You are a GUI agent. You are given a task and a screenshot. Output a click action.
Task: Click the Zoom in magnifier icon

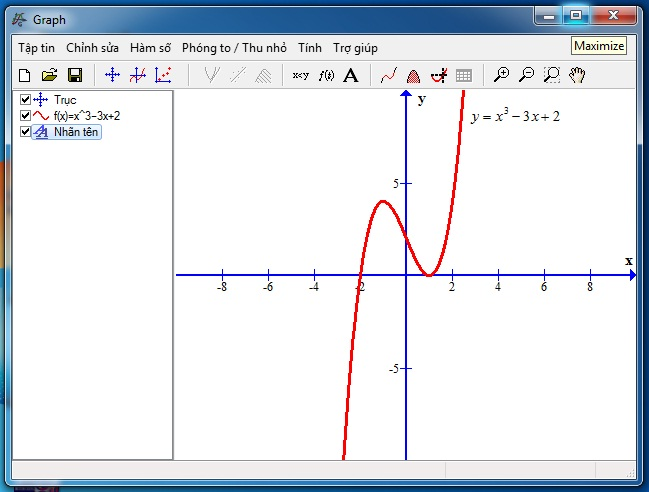click(x=502, y=75)
